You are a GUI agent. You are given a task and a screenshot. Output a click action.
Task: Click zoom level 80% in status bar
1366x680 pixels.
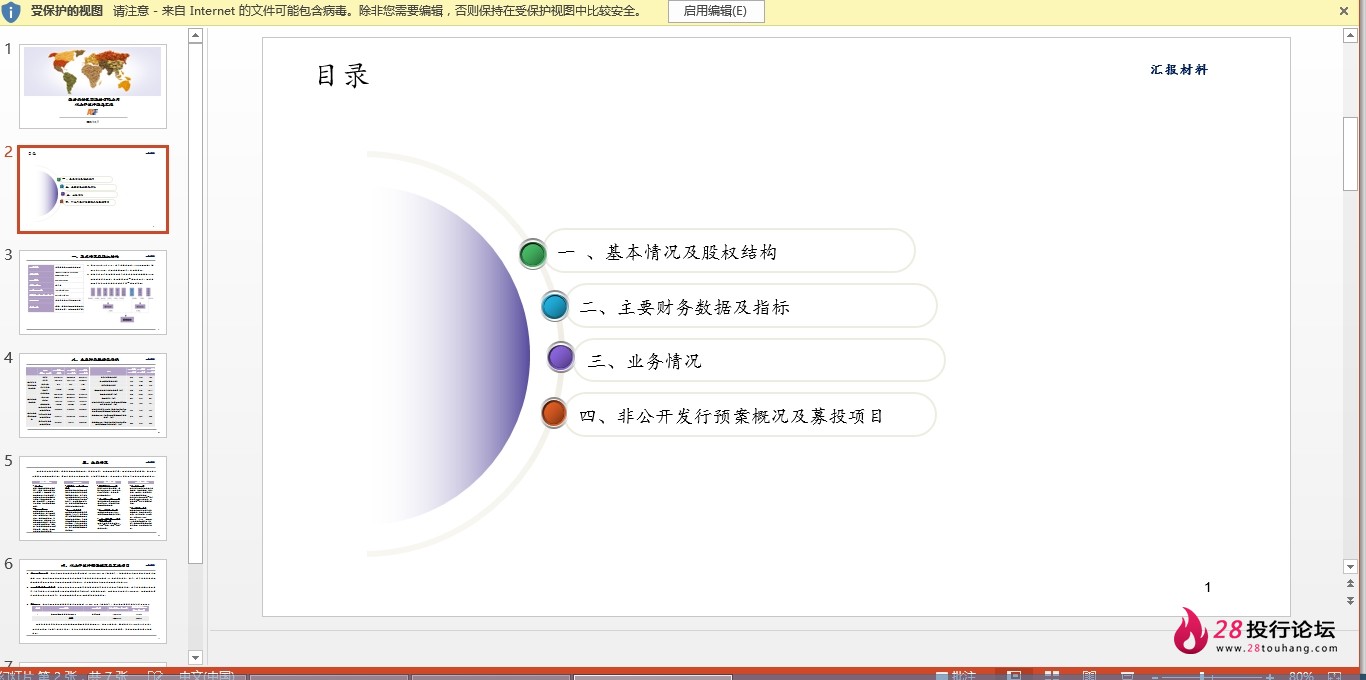(x=1301, y=676)
